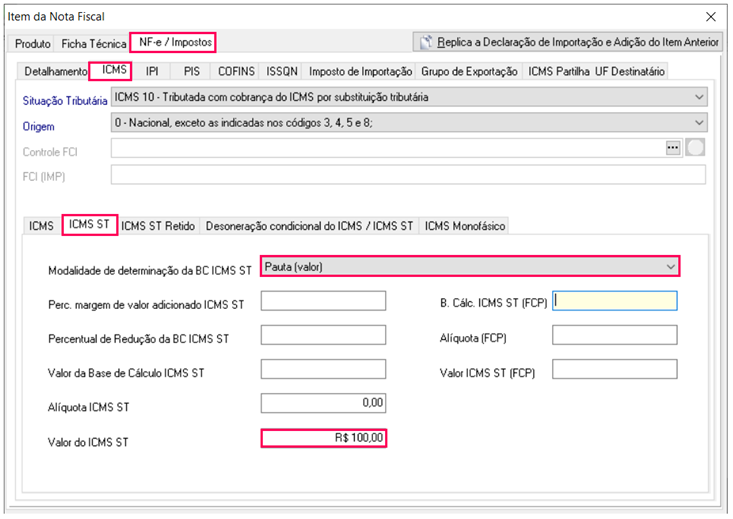Open the ICMS Partilha UF Destinatário tab
733x519 pixels.
click(x=596, y=71)
